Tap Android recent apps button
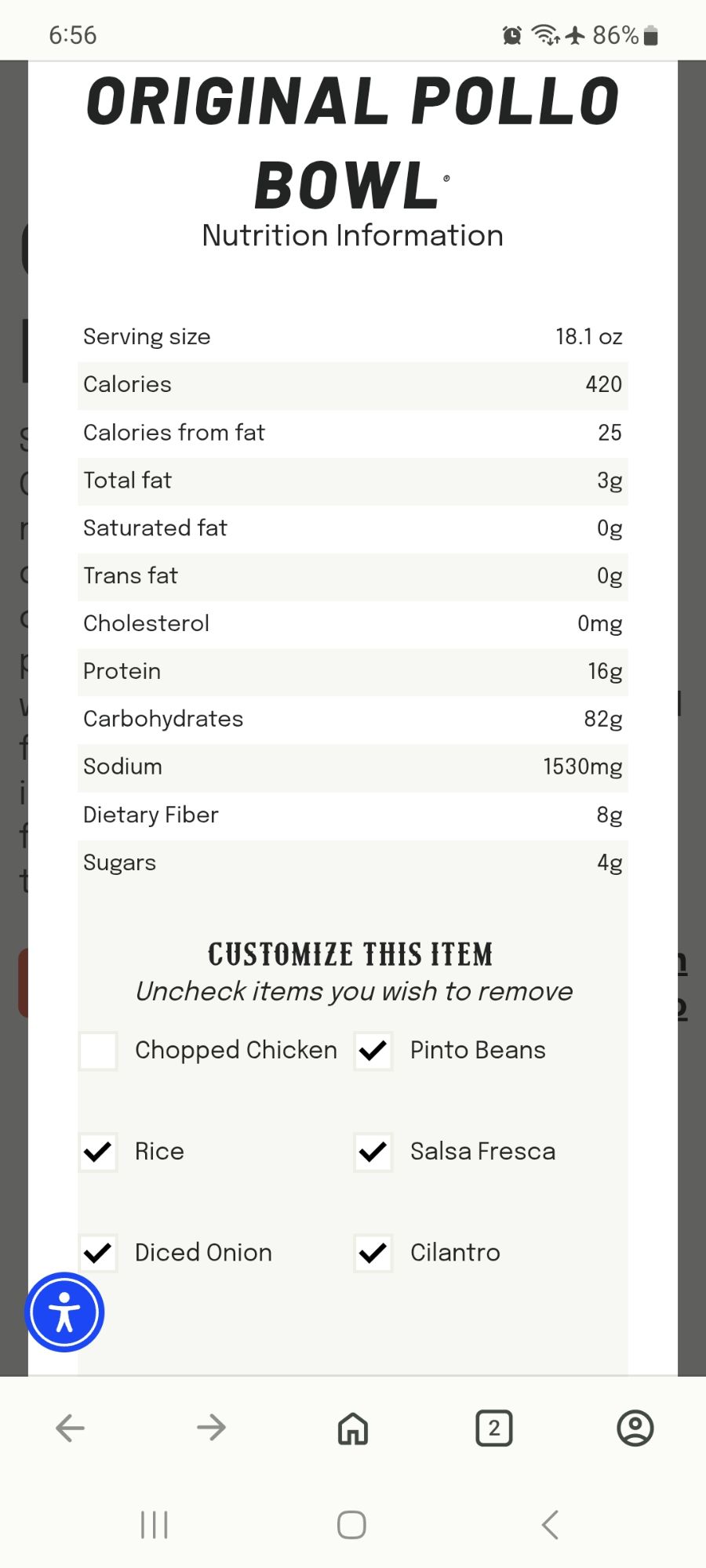This screenshot has height=1568, width=706. tap(154, 1525)
